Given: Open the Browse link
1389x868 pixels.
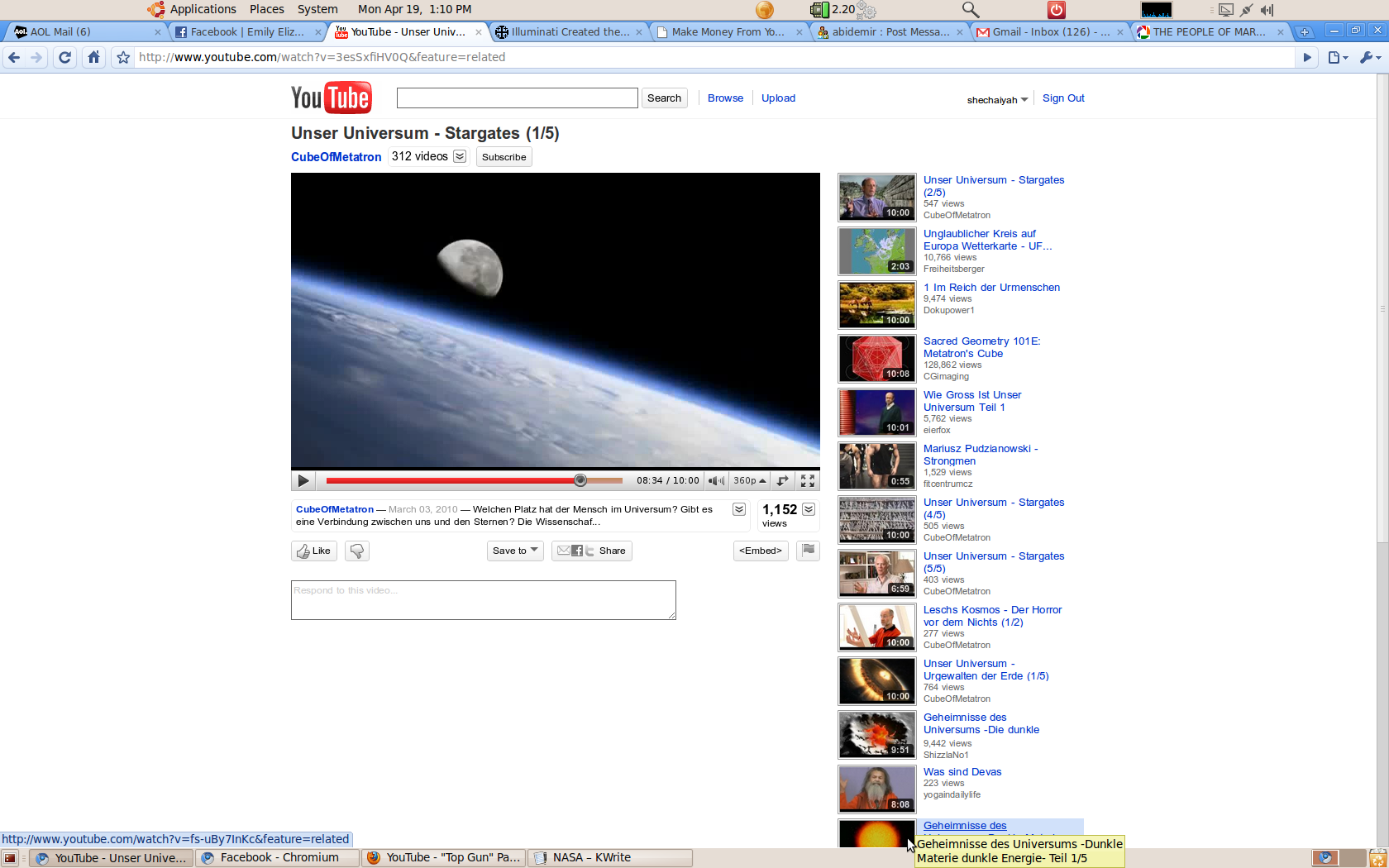Looking at the screenshot, I should 725,98.
